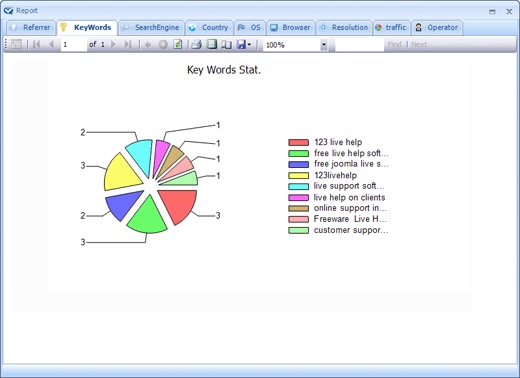Click pink swatch for Freeware Live H
The height and width of the screenshot is (378, 520).
point(298,219)
